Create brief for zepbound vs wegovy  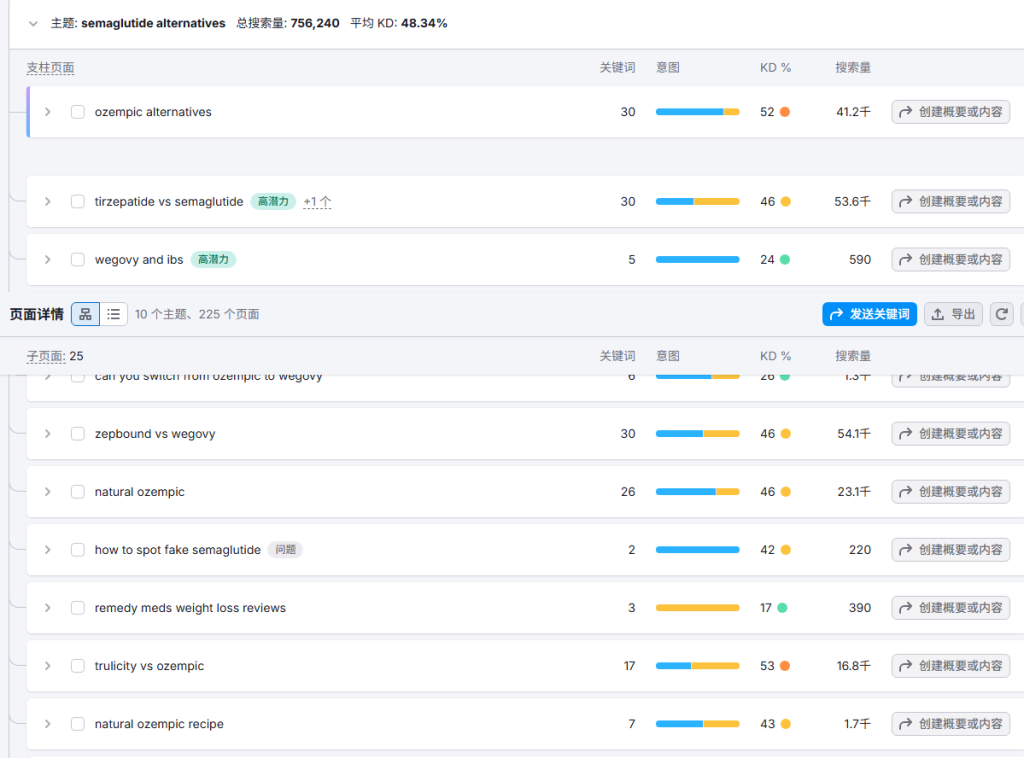coord(951,434)
